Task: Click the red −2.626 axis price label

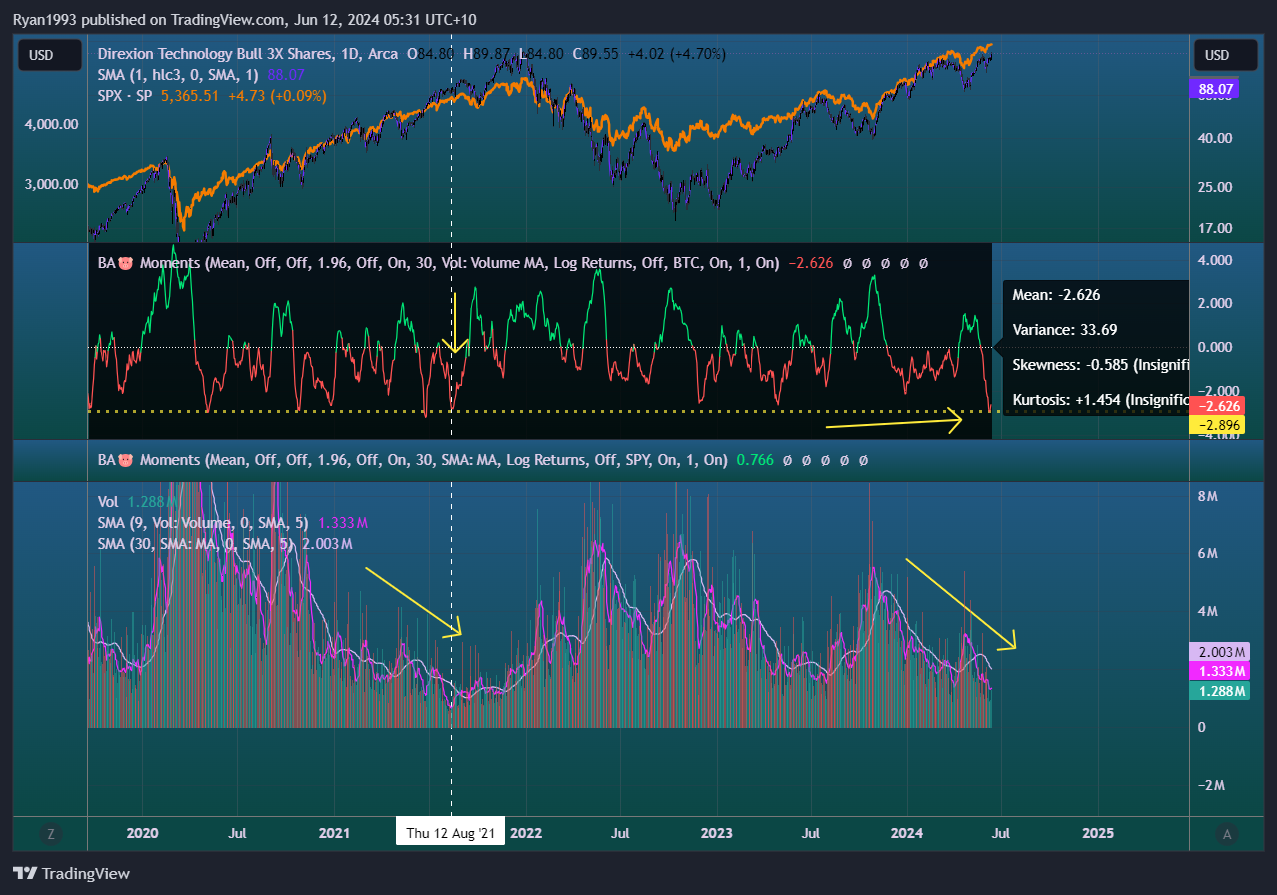Action: 1217,406
